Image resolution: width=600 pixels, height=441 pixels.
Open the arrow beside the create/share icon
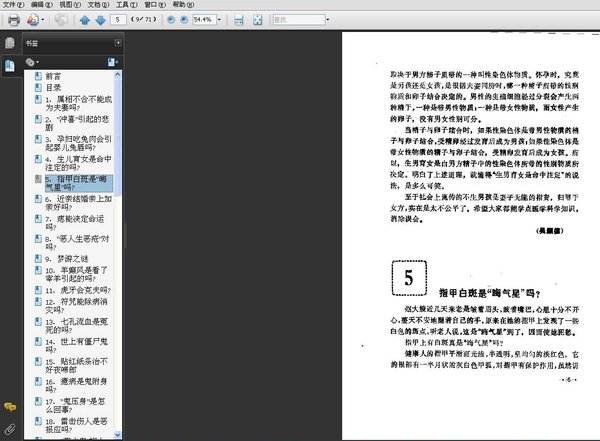pyautogui.click(x=42, y=20)
